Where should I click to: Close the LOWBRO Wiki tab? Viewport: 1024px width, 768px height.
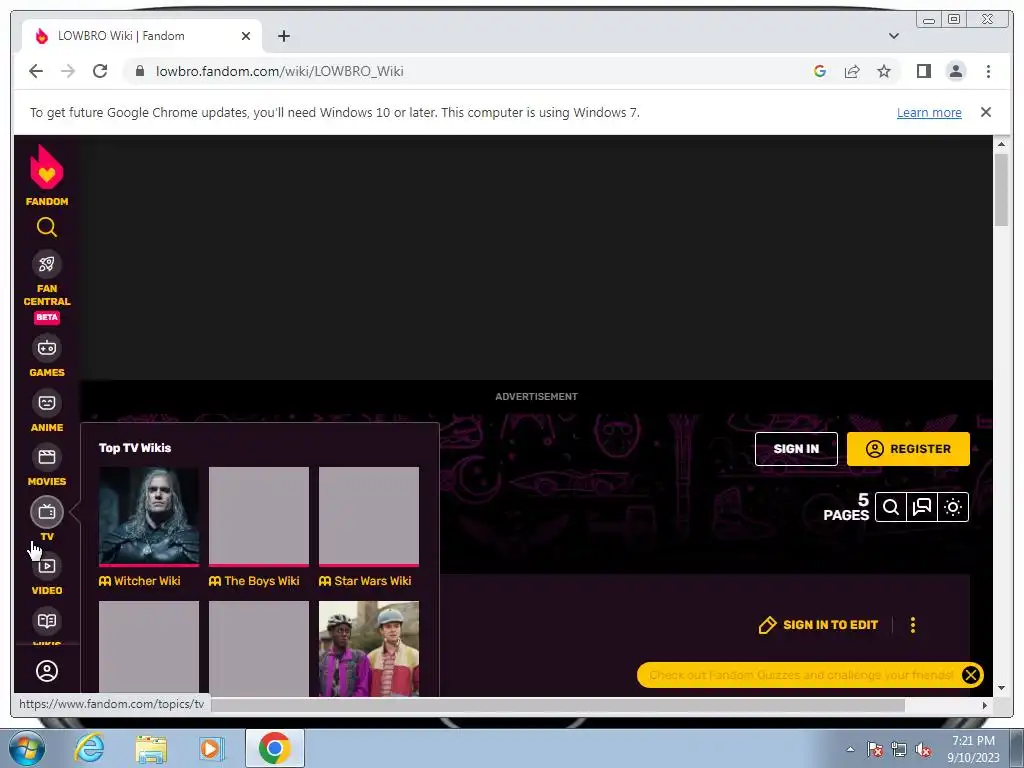click(246, 36)
